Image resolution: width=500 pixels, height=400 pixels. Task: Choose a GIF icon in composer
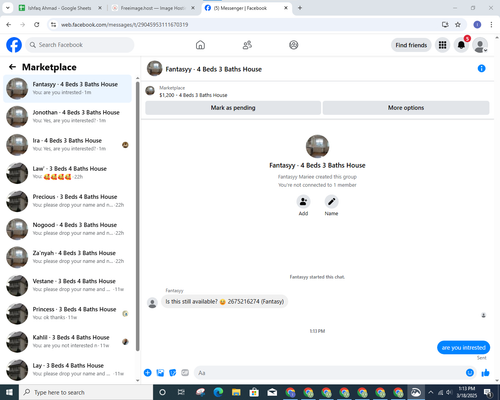pyautogui.click(x=185, y=373)
